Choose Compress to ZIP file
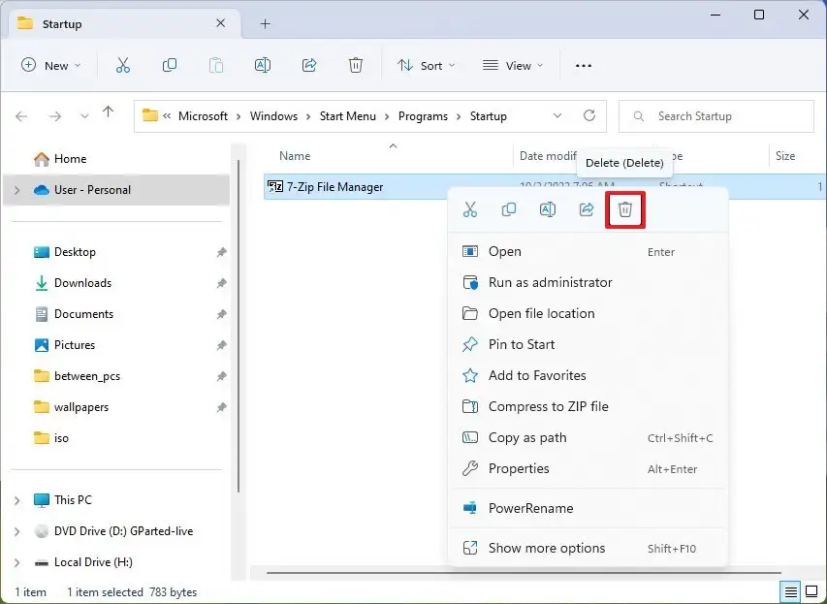The width and height of the screenshot is (827, 604). tap(588, 407)
